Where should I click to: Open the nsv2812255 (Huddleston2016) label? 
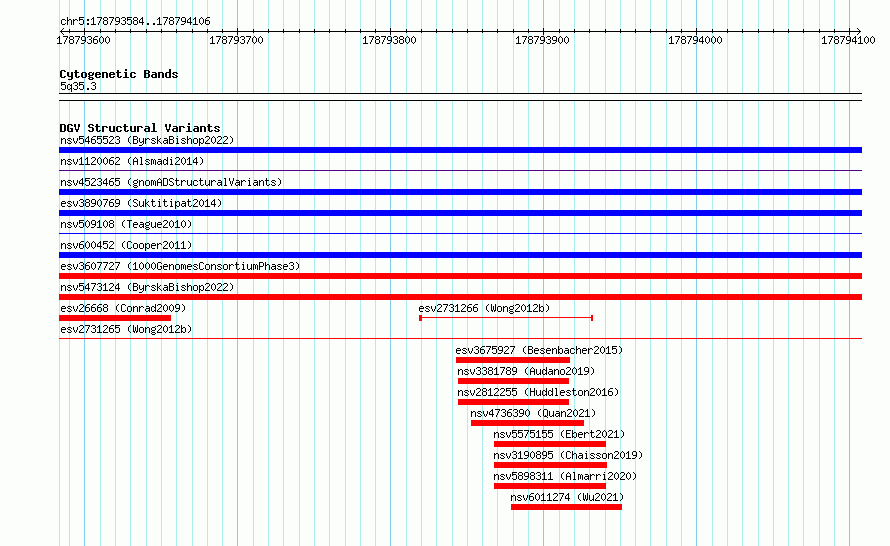[x=538, y=392]
